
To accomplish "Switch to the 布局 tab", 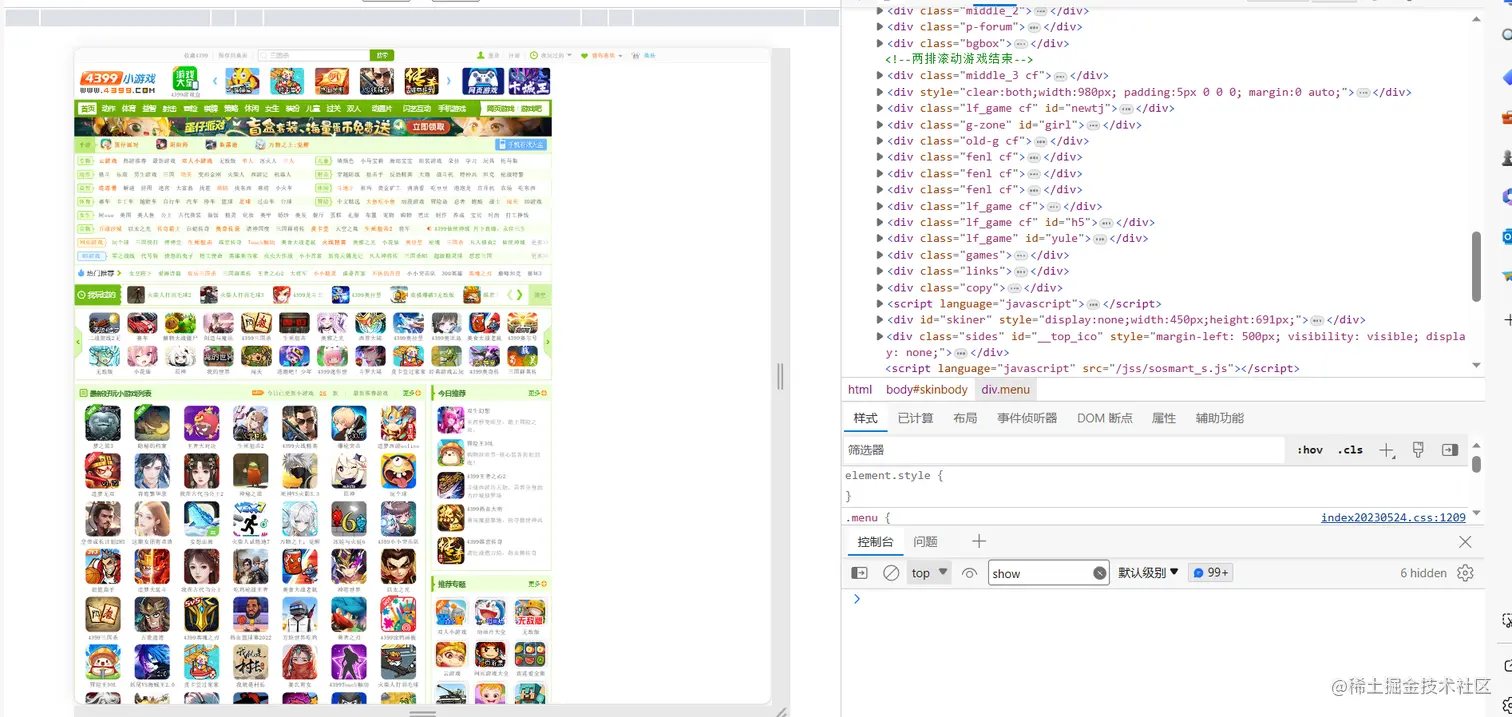I will click(965, 418).
